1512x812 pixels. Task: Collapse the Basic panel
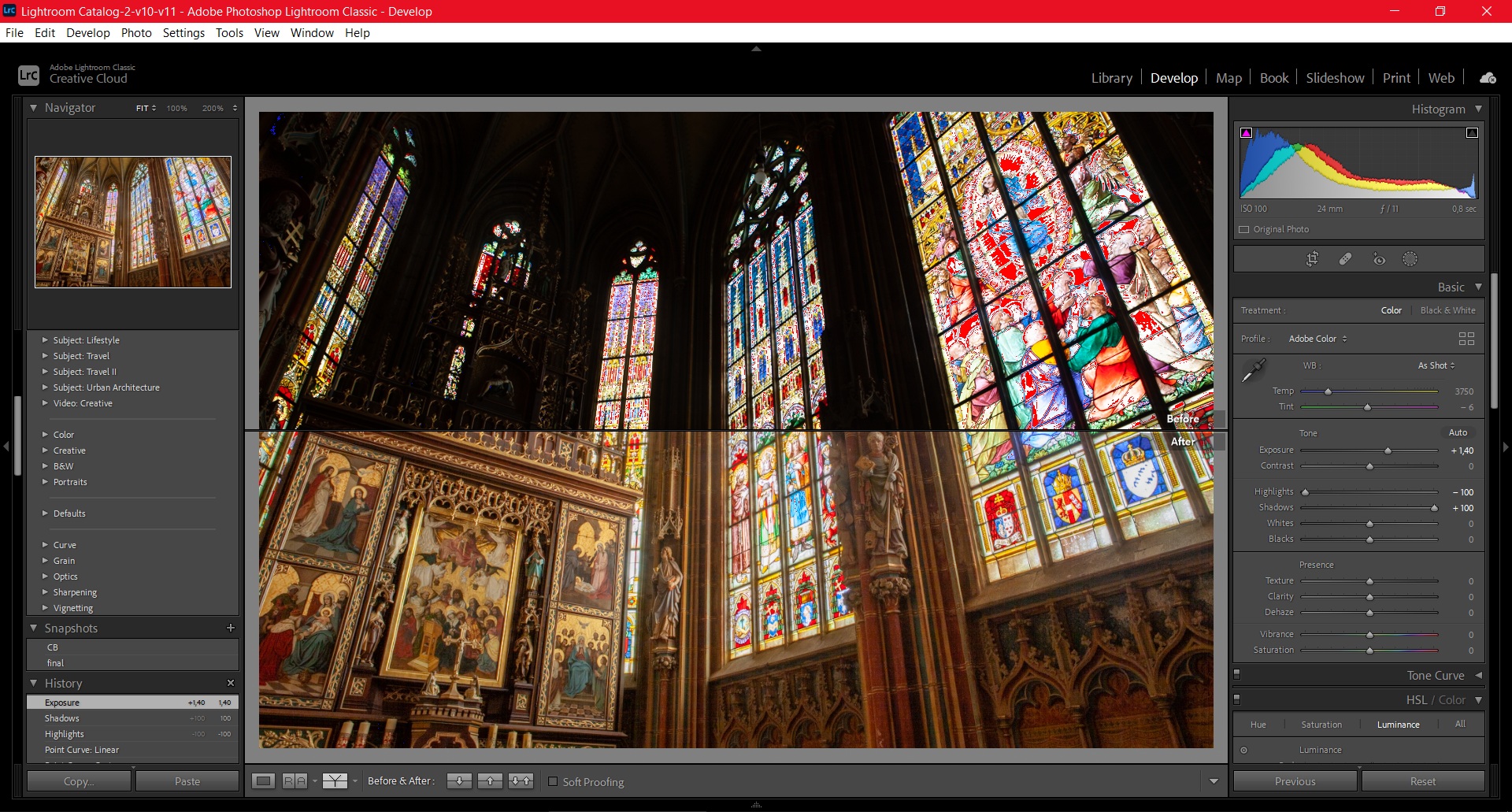point(1478,287)
